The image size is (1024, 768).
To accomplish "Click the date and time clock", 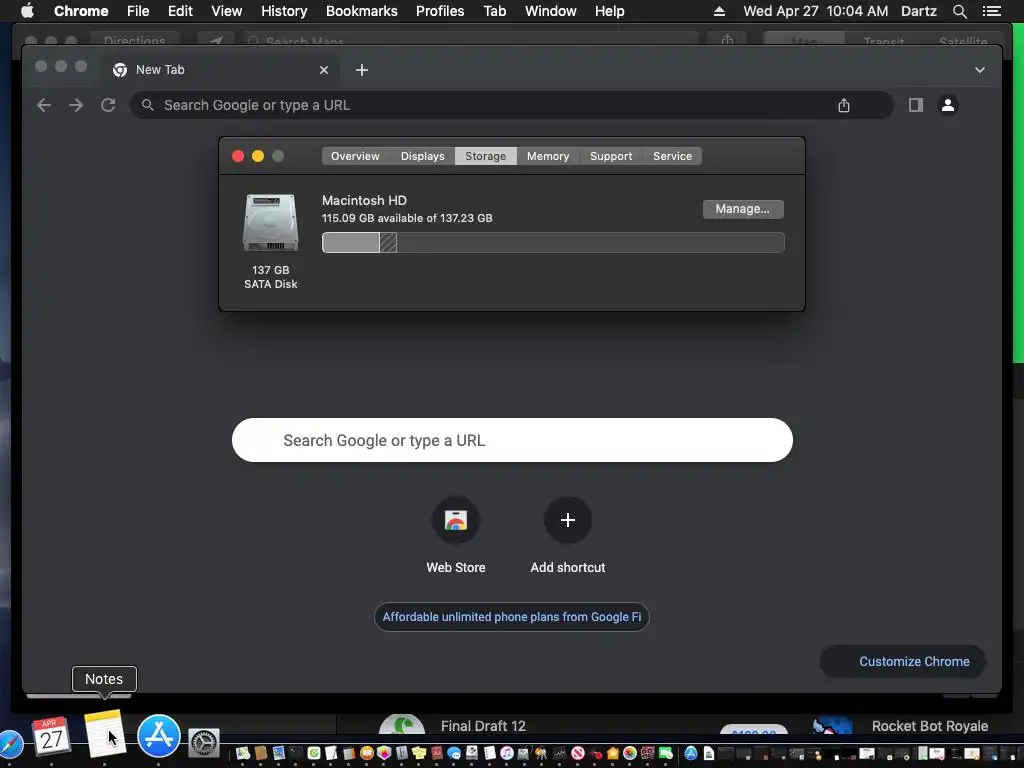I will 816,11.
